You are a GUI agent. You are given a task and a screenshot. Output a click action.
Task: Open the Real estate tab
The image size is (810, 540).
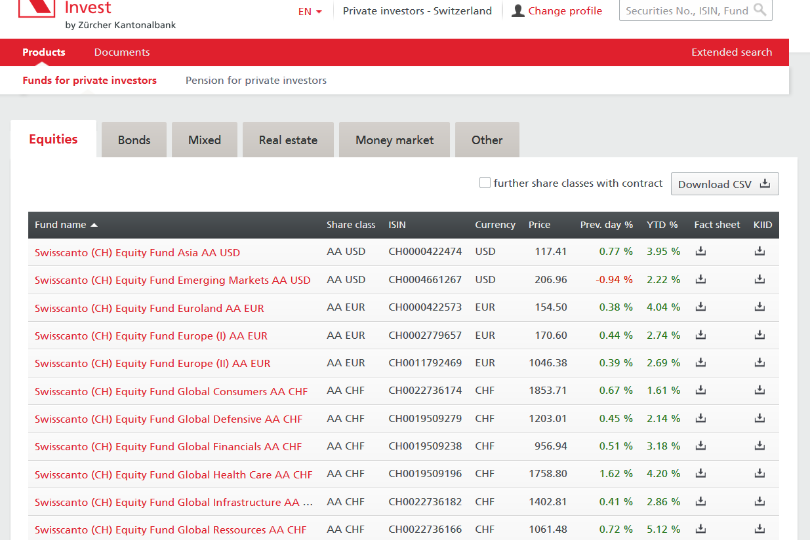[x=288, y=140]
